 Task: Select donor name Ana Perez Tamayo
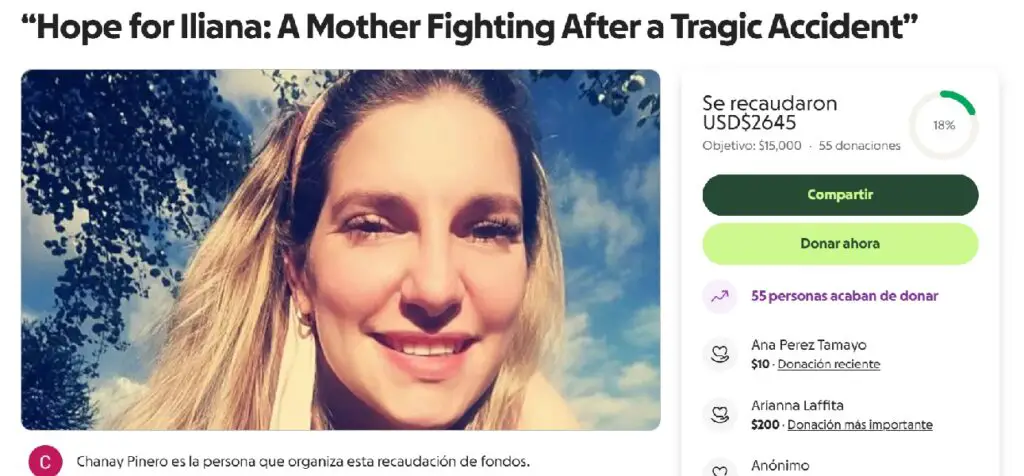point(808,345)
